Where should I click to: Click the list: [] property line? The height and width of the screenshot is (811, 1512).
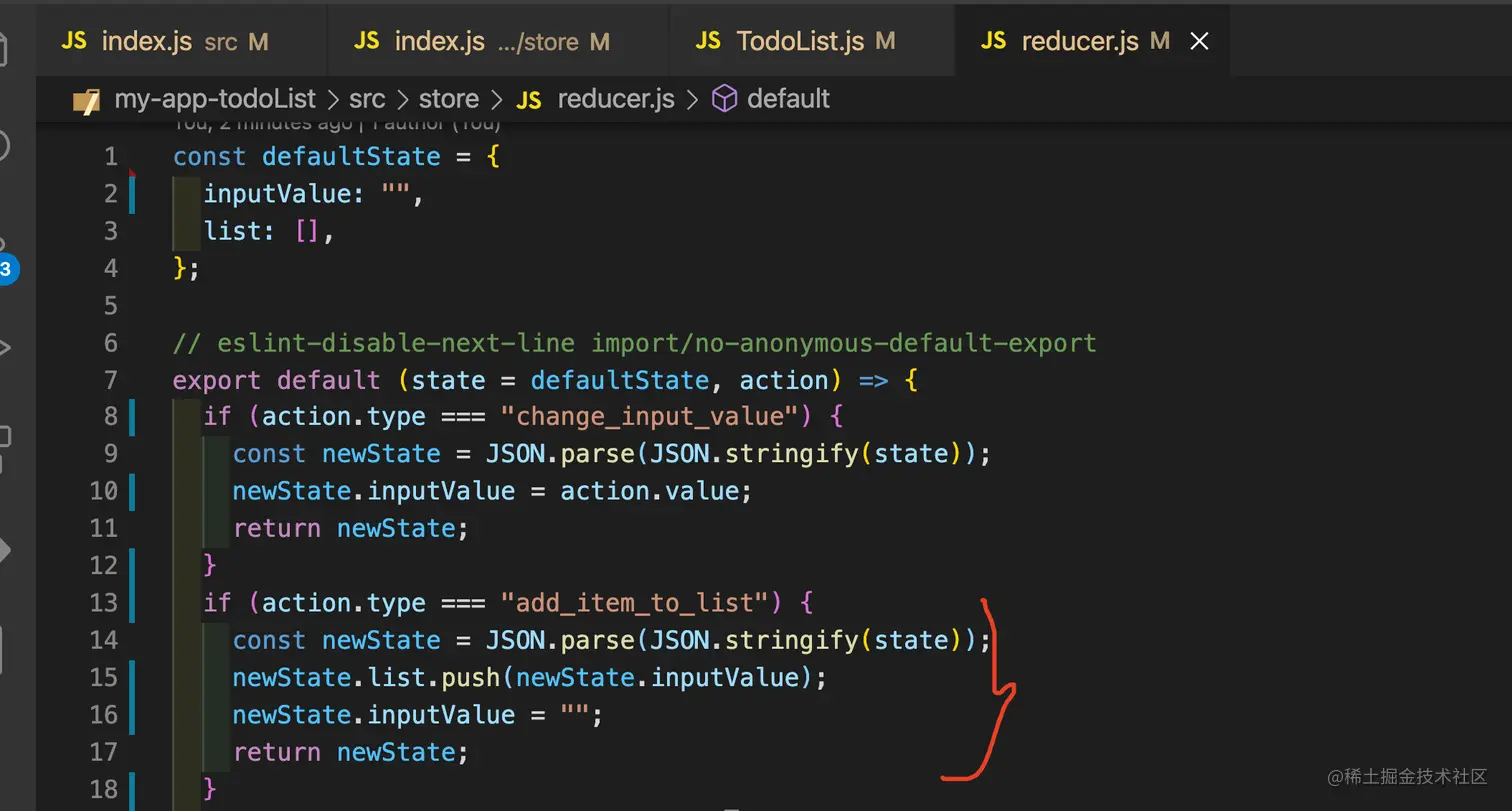click(268, 231)
